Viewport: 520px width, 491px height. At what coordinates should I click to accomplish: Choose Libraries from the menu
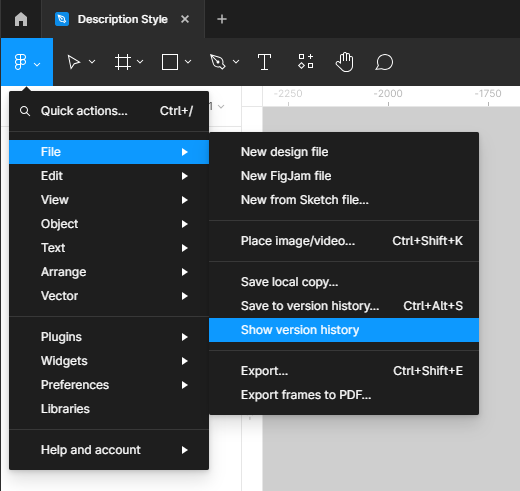109,409
